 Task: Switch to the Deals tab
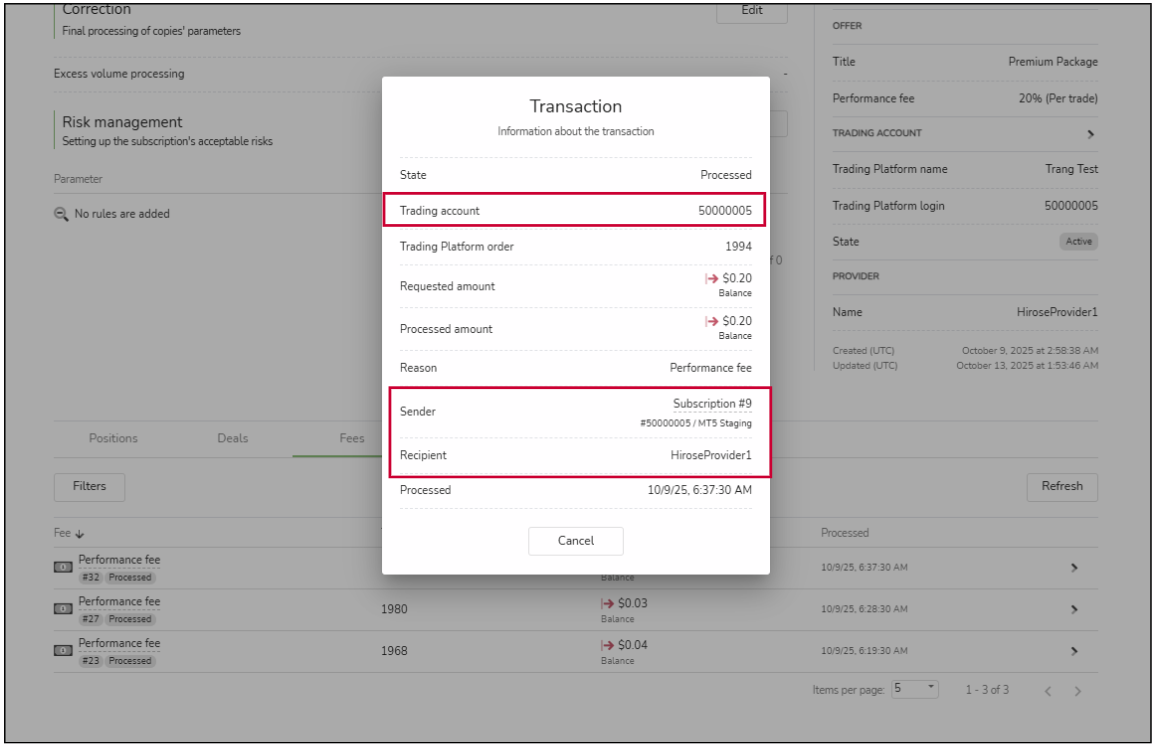point(233,438)
